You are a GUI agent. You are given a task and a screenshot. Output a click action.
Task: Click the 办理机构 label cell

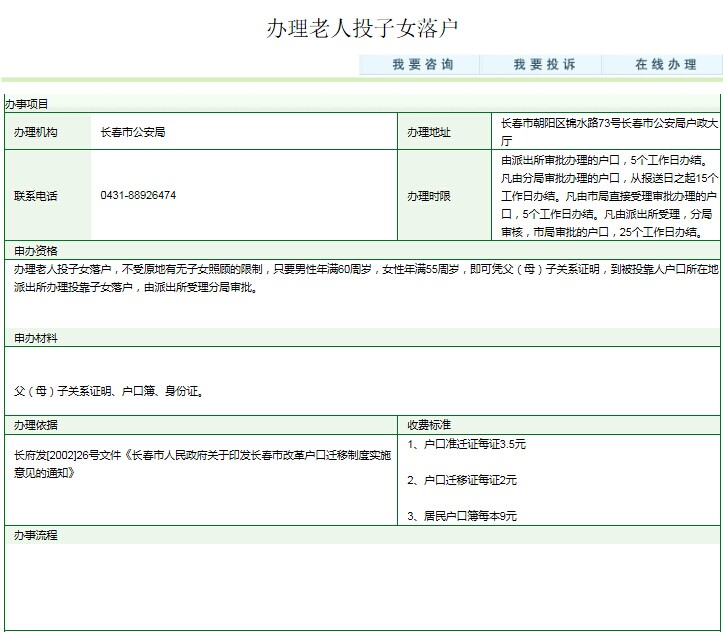(48, 132)
